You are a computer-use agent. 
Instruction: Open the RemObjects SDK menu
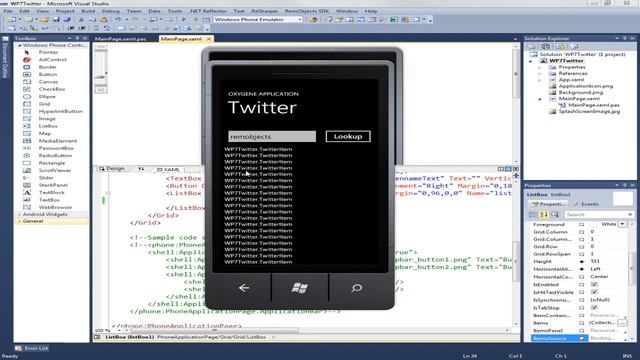click(x=307, y=11)
